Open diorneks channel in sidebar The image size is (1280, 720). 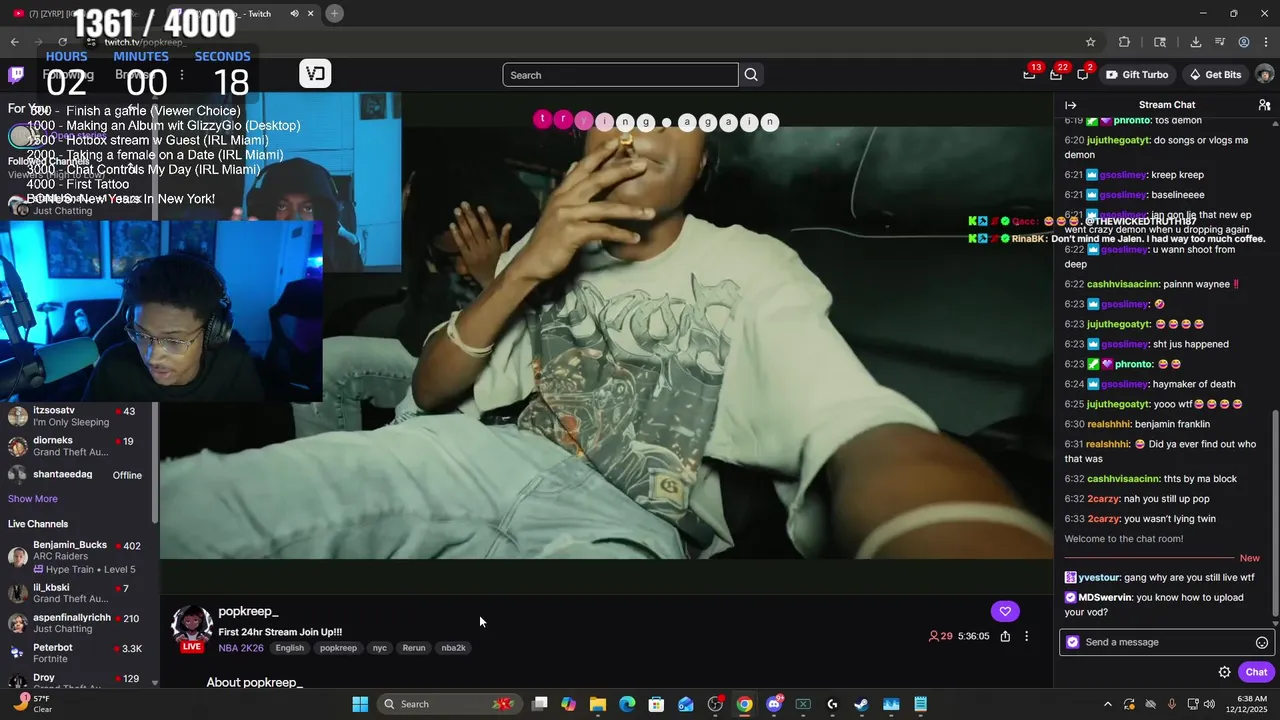pyautogui.click(x=78, y=446)
